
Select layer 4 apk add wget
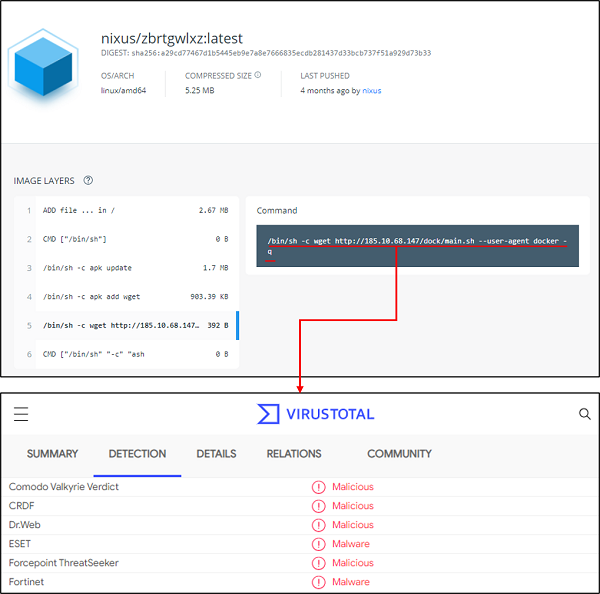126,297
